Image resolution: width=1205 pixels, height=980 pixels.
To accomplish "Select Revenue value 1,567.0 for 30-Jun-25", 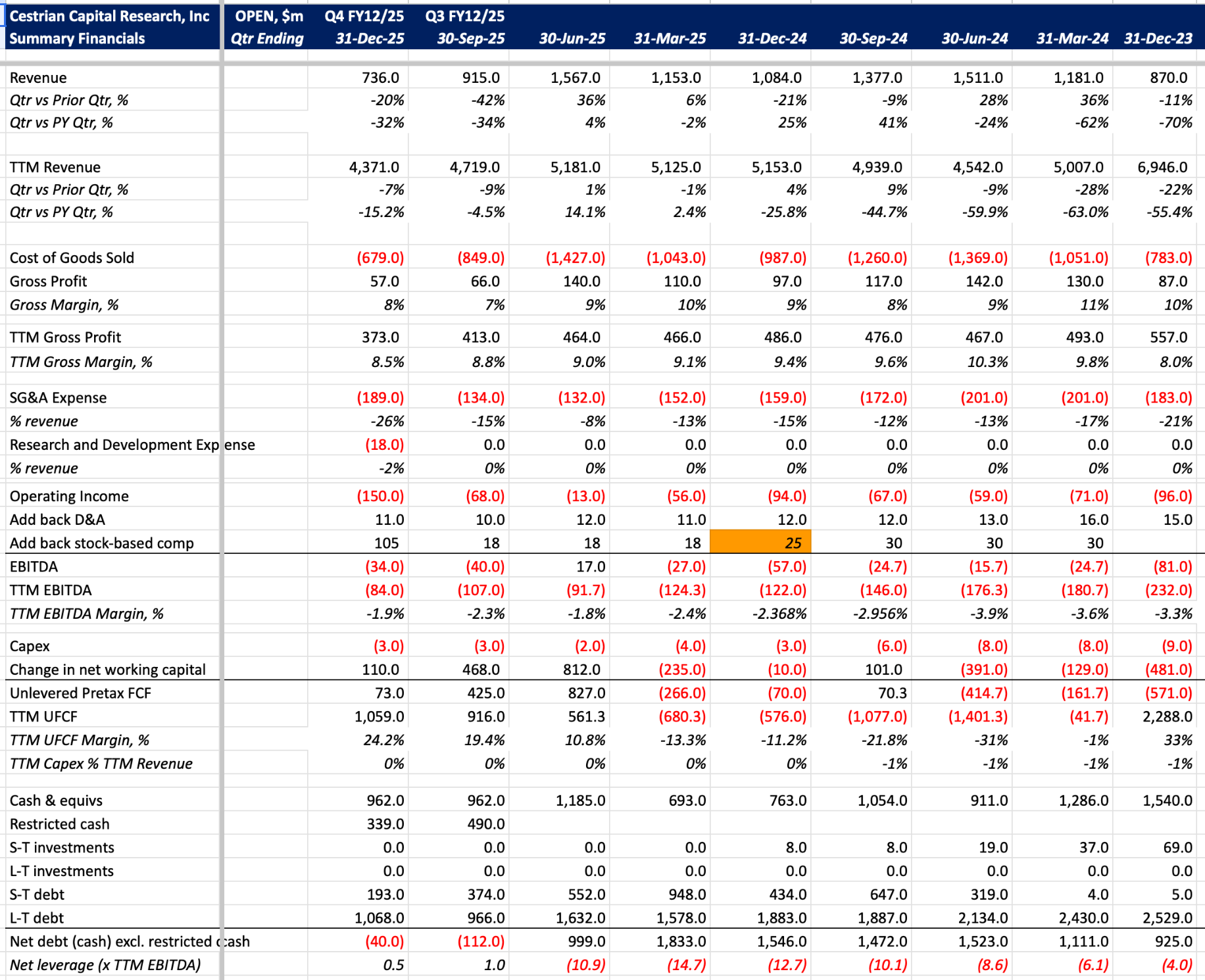I will [575, 78].
